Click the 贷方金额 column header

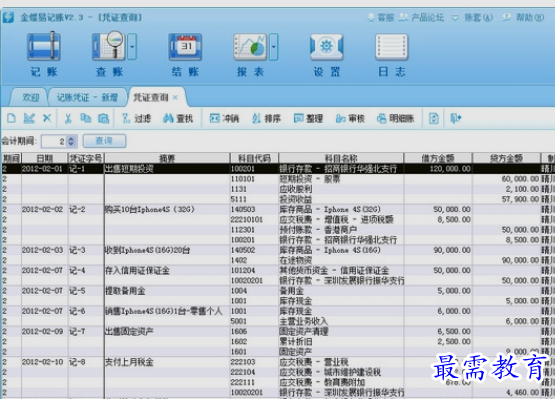(506, 158)
